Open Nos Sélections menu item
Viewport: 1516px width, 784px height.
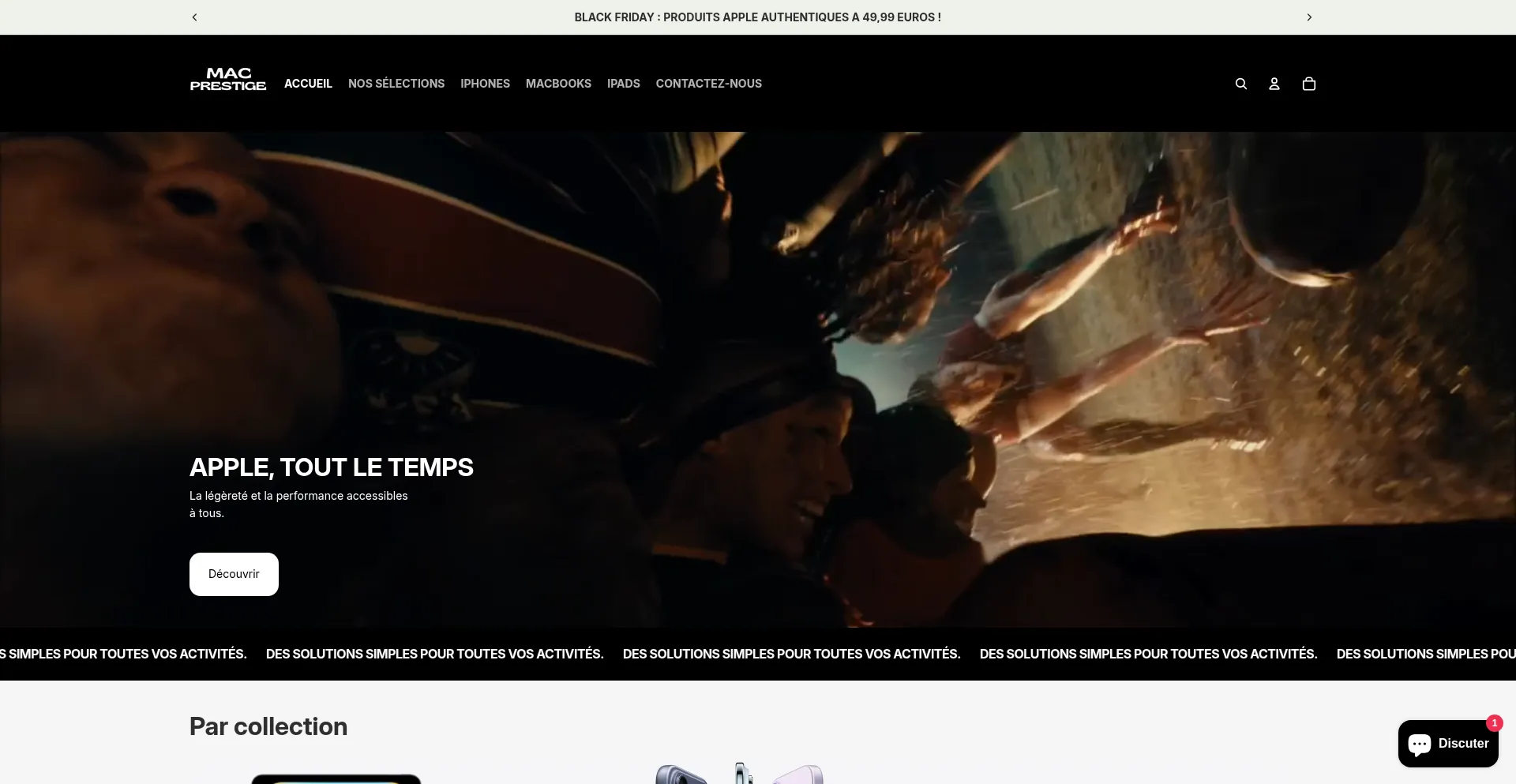[x=396, y=84]
